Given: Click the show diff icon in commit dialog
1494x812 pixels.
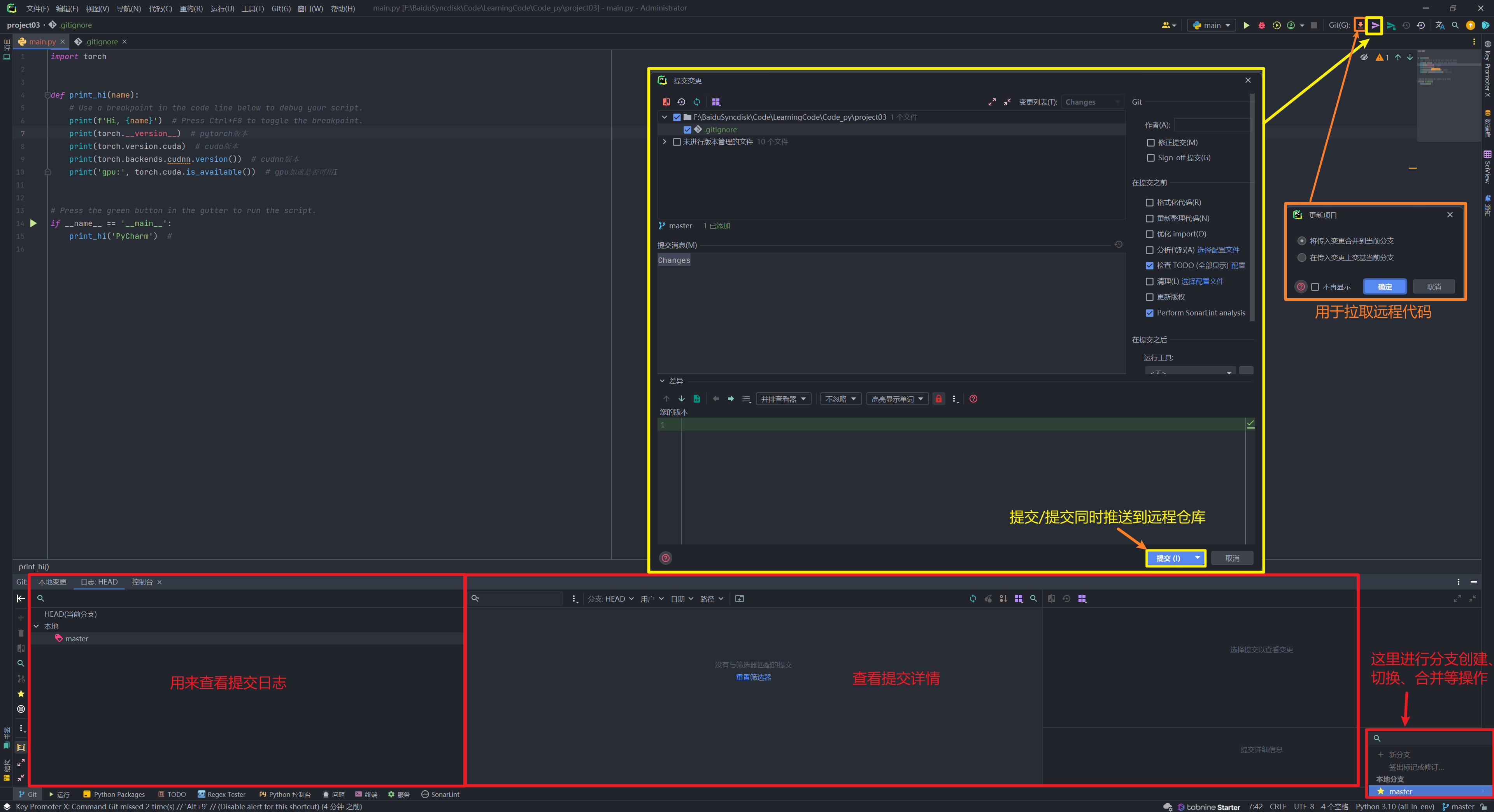Looking at the screenshot, I should pos(666,102).
